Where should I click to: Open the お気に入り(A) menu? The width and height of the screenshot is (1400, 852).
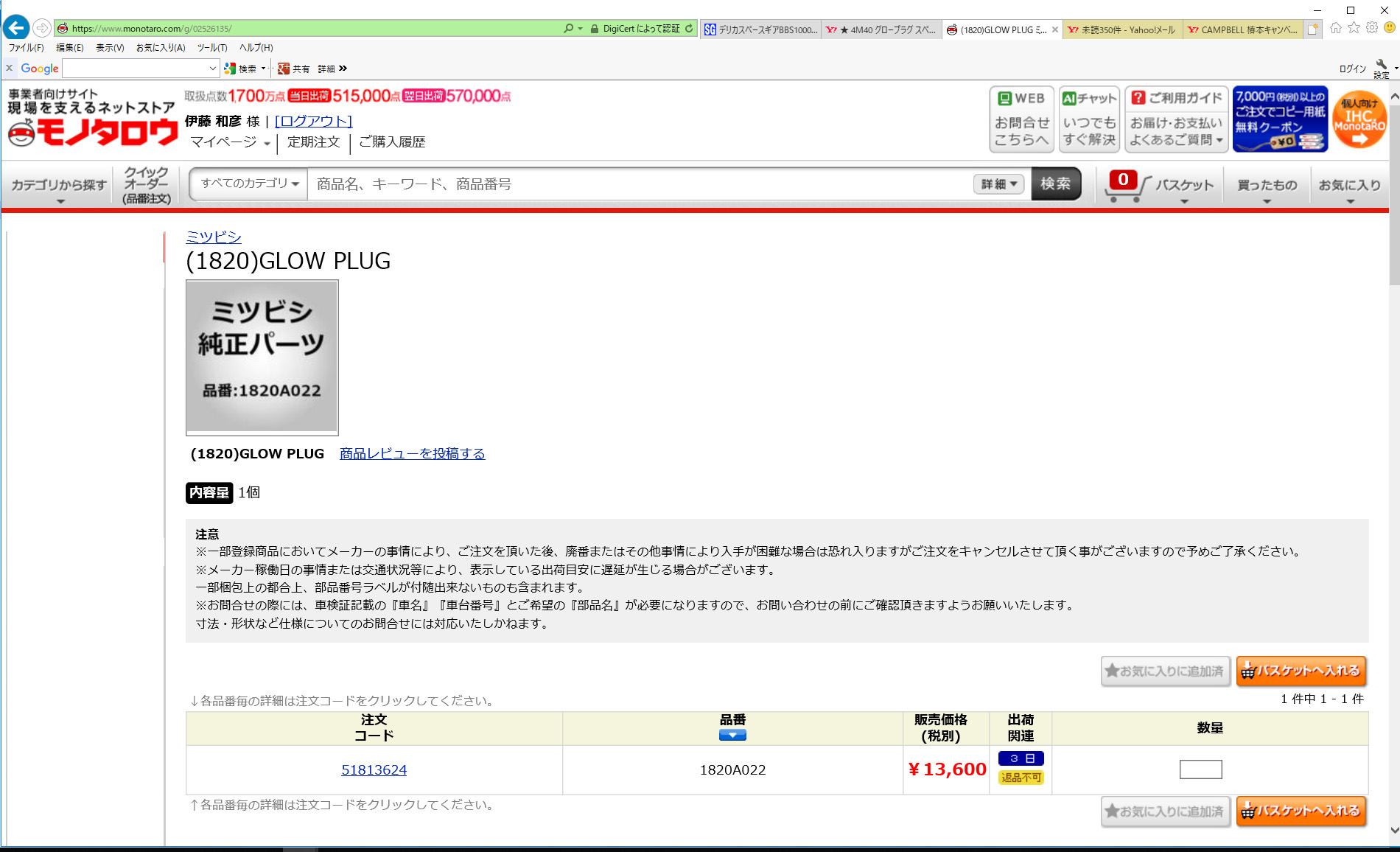pyautogui.click(x=161, y=48)
